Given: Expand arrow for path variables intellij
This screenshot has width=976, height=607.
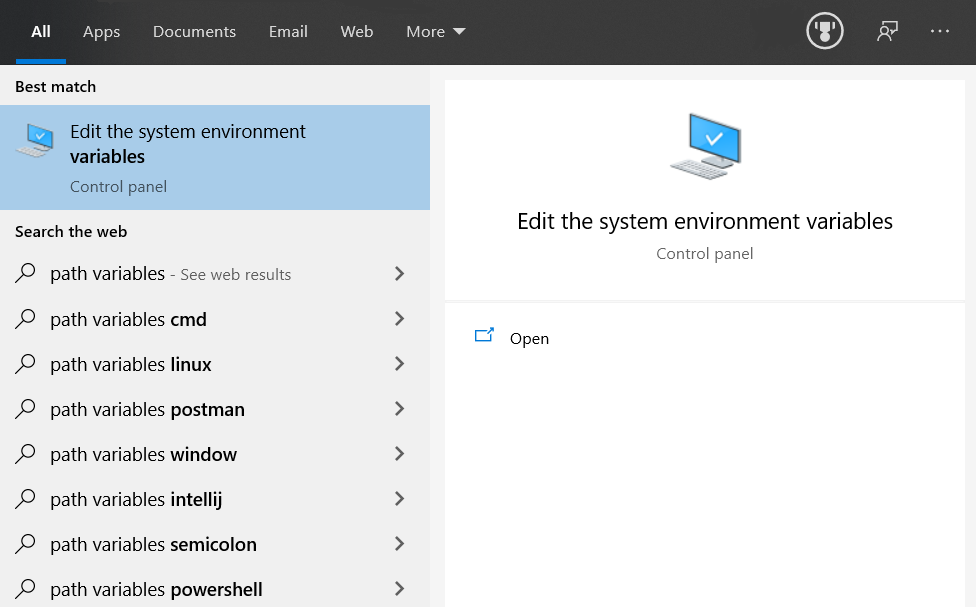Looking at the screenshot, I should (399, 499).
